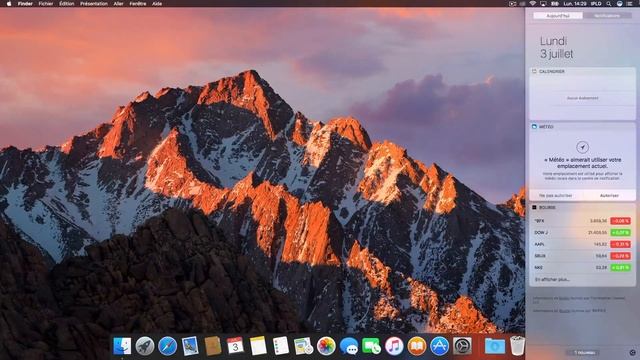The height and width of the screenshot is (360, 640).
Task: Open the Apple menu
Action: point(9,4)
